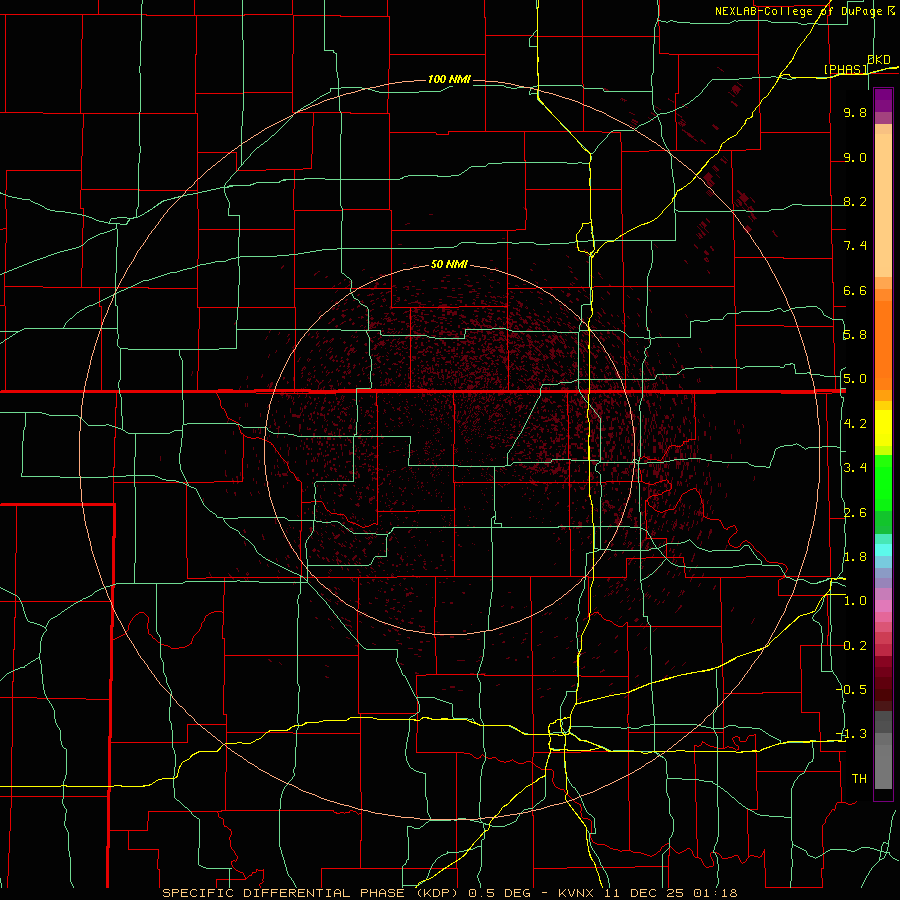Click the yellow band of the color scale
900x900 pixels.
883,428
